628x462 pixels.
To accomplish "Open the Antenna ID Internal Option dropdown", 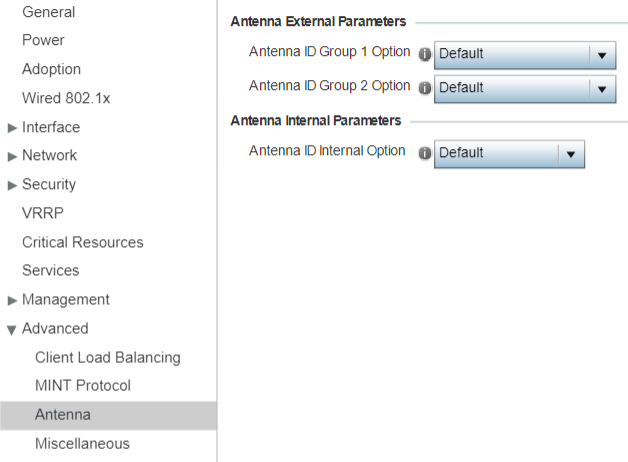I will [509, 154].
